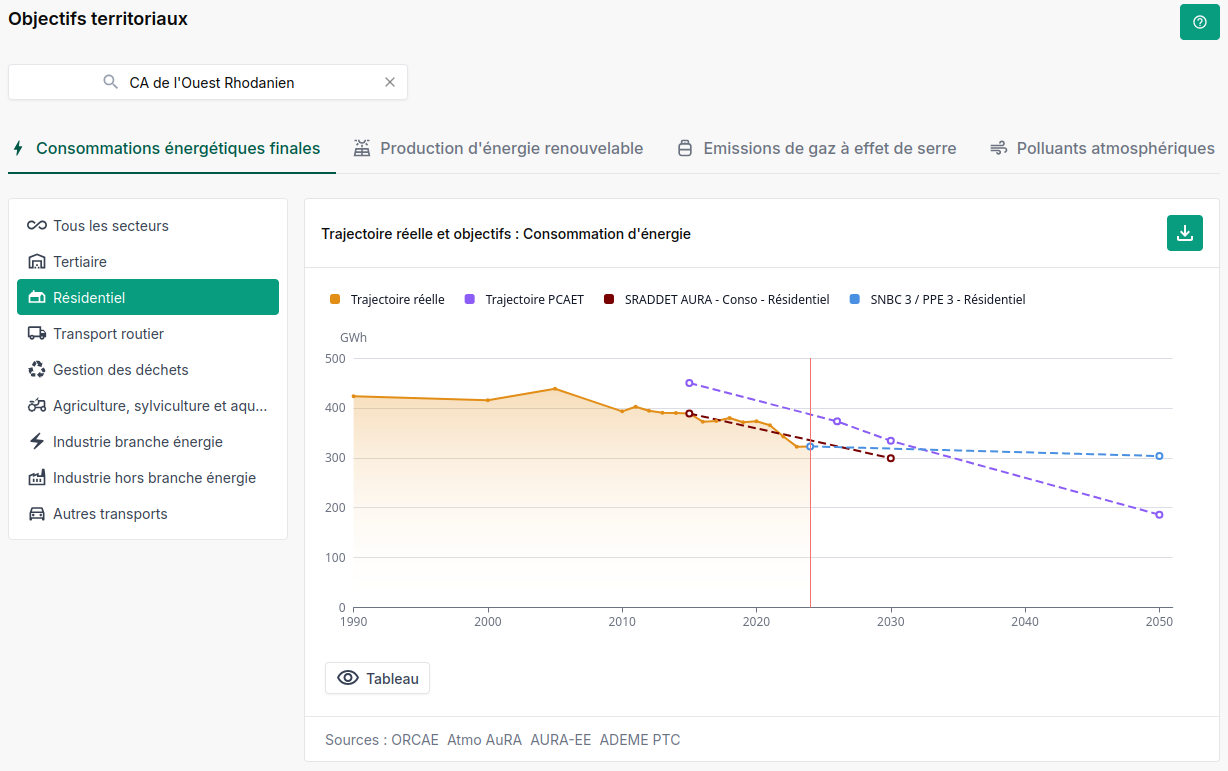The width and height of the screenshot is (1228, 771).
Task: Click the SRADDET 2030 data point
Action: click(x=891, y=458)
